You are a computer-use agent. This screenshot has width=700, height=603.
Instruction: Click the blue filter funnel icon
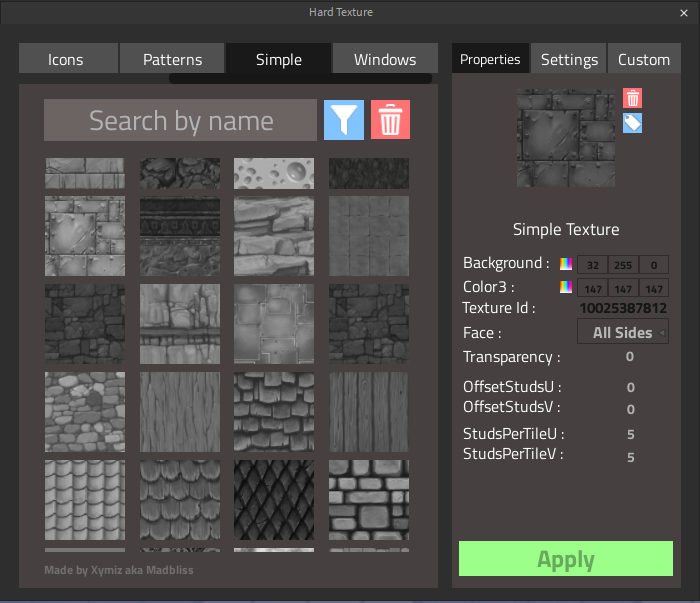(344, 120)
